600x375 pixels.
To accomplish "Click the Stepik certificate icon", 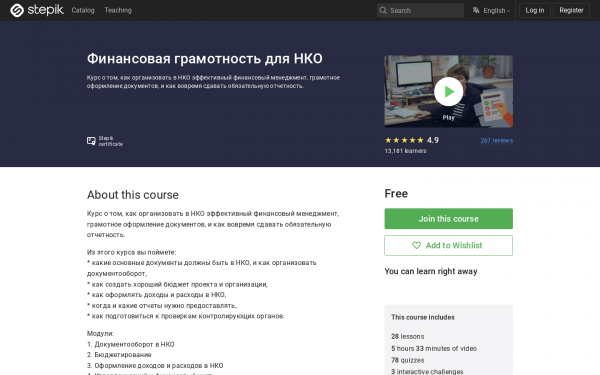I will 91,141.
